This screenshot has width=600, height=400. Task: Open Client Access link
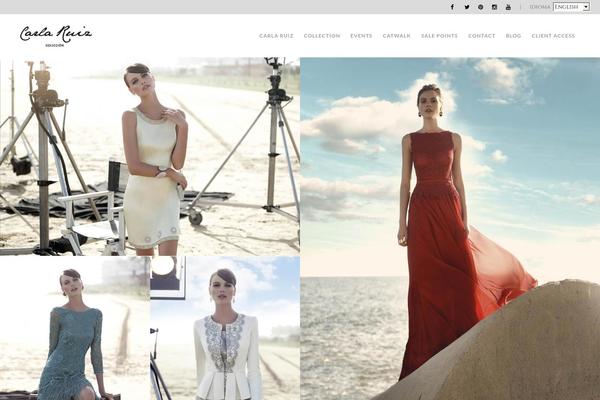point(553,36)
